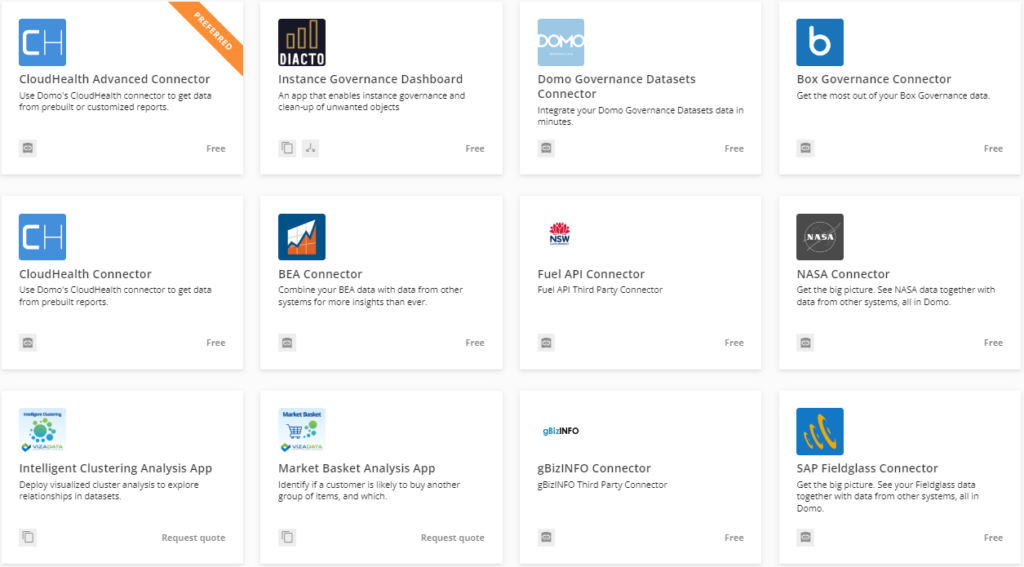Screen dimensions: 1024x567
Task: Click the Fuel API NSW logo
Action: [x=559, y=236]
